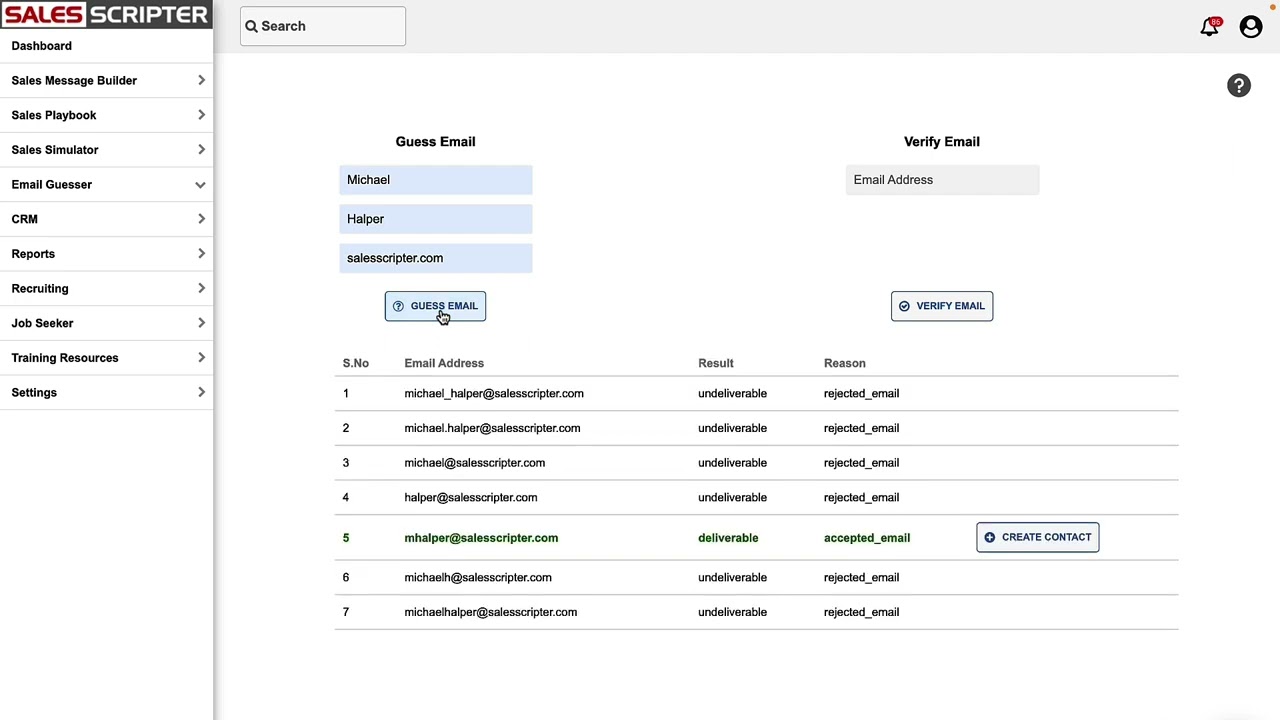Click the last name field containing Halper
1280x720 pixels.
click(x=436, y=219)
